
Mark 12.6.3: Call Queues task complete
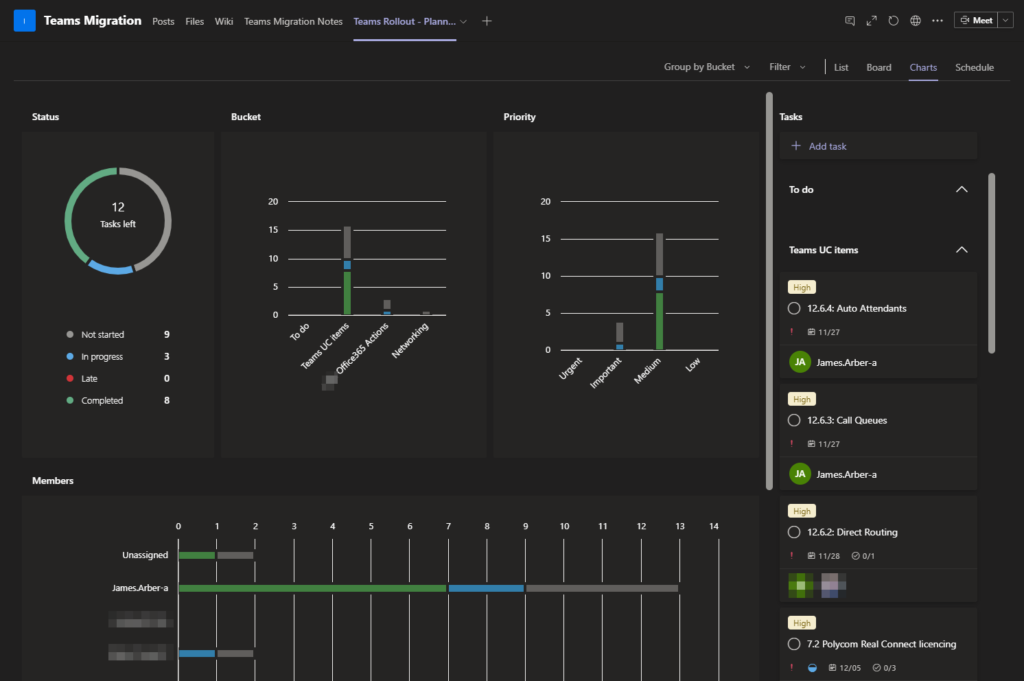click(x=794, y=420)
